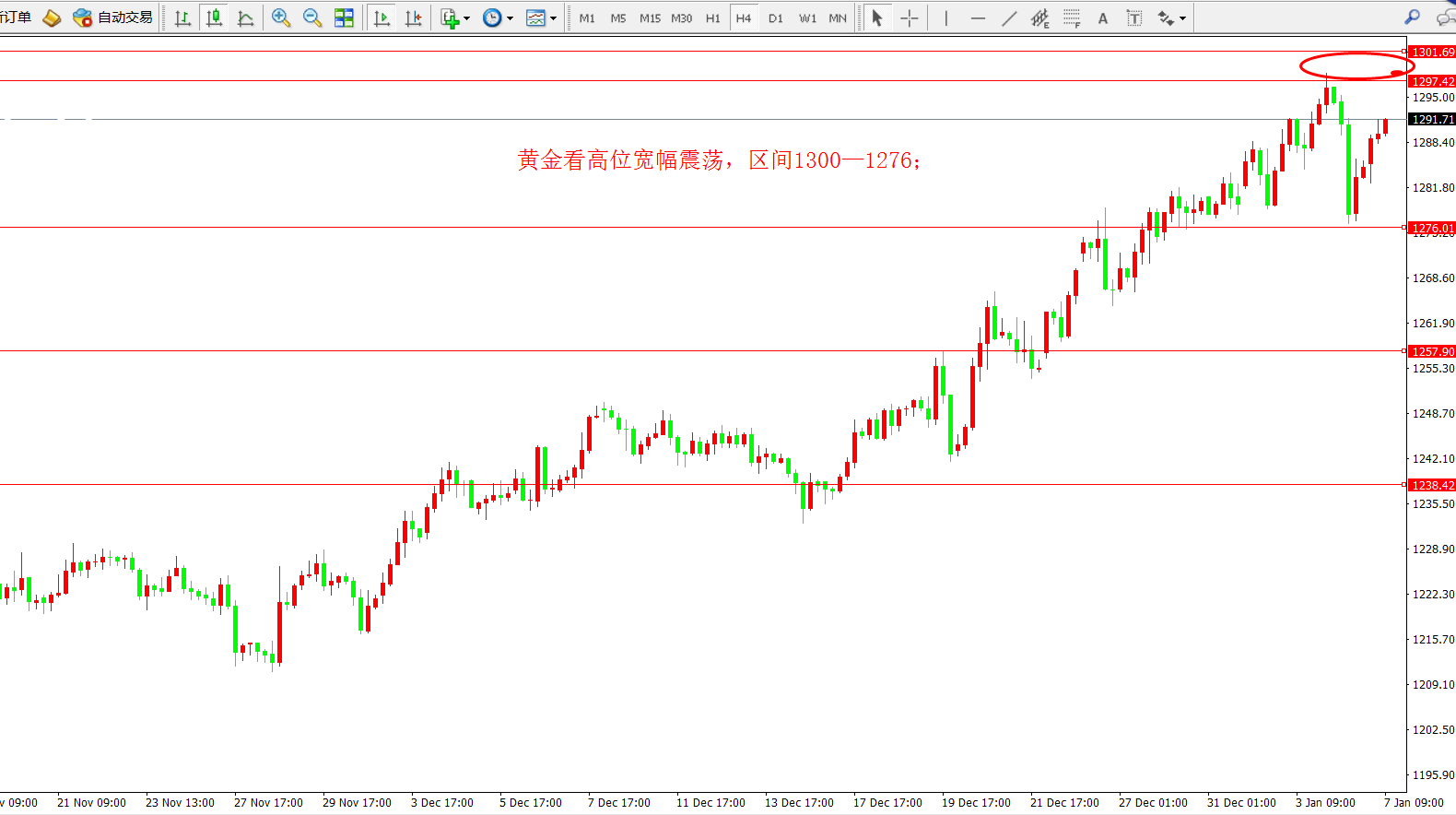Toggle Chart Shift from right border
Screen dimensions: 1456x815
pos(413,18)
